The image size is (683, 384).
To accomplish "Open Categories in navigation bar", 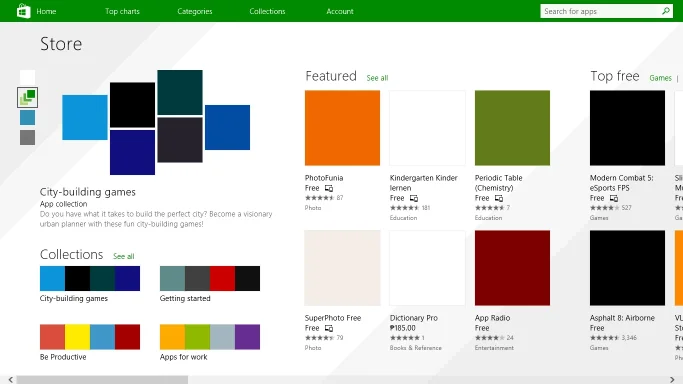I will [195, 11].
